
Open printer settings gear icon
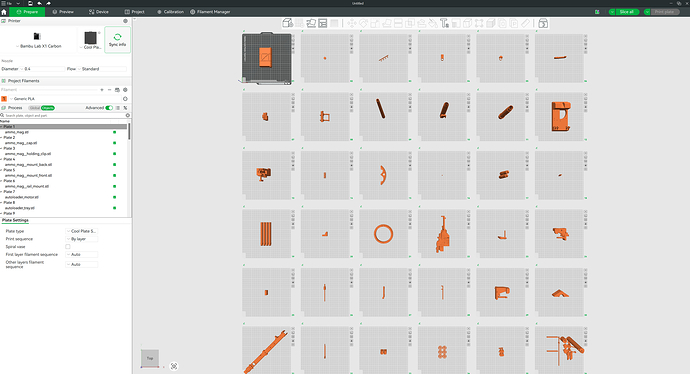point(125,21)
